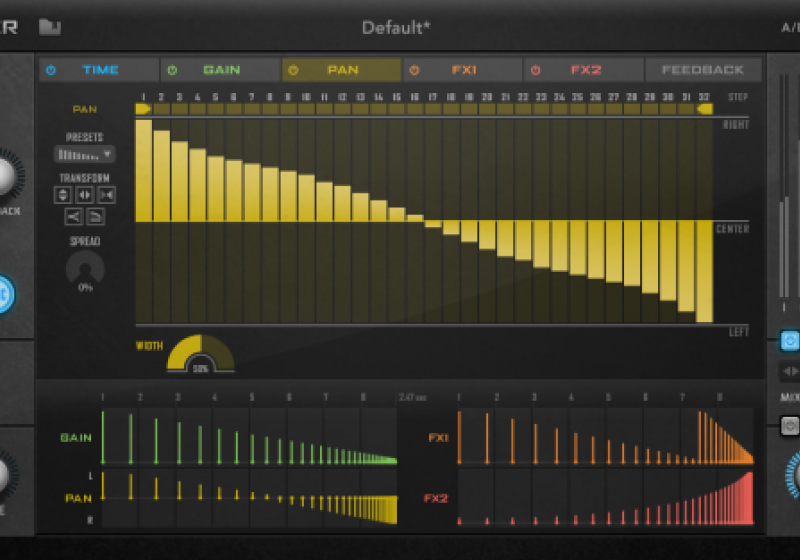The height and width of the screenshot is (560, 800).
Task: Click the first Transform icon with vertical arrows
Action: pyautogui.click(x=63, y=195)
